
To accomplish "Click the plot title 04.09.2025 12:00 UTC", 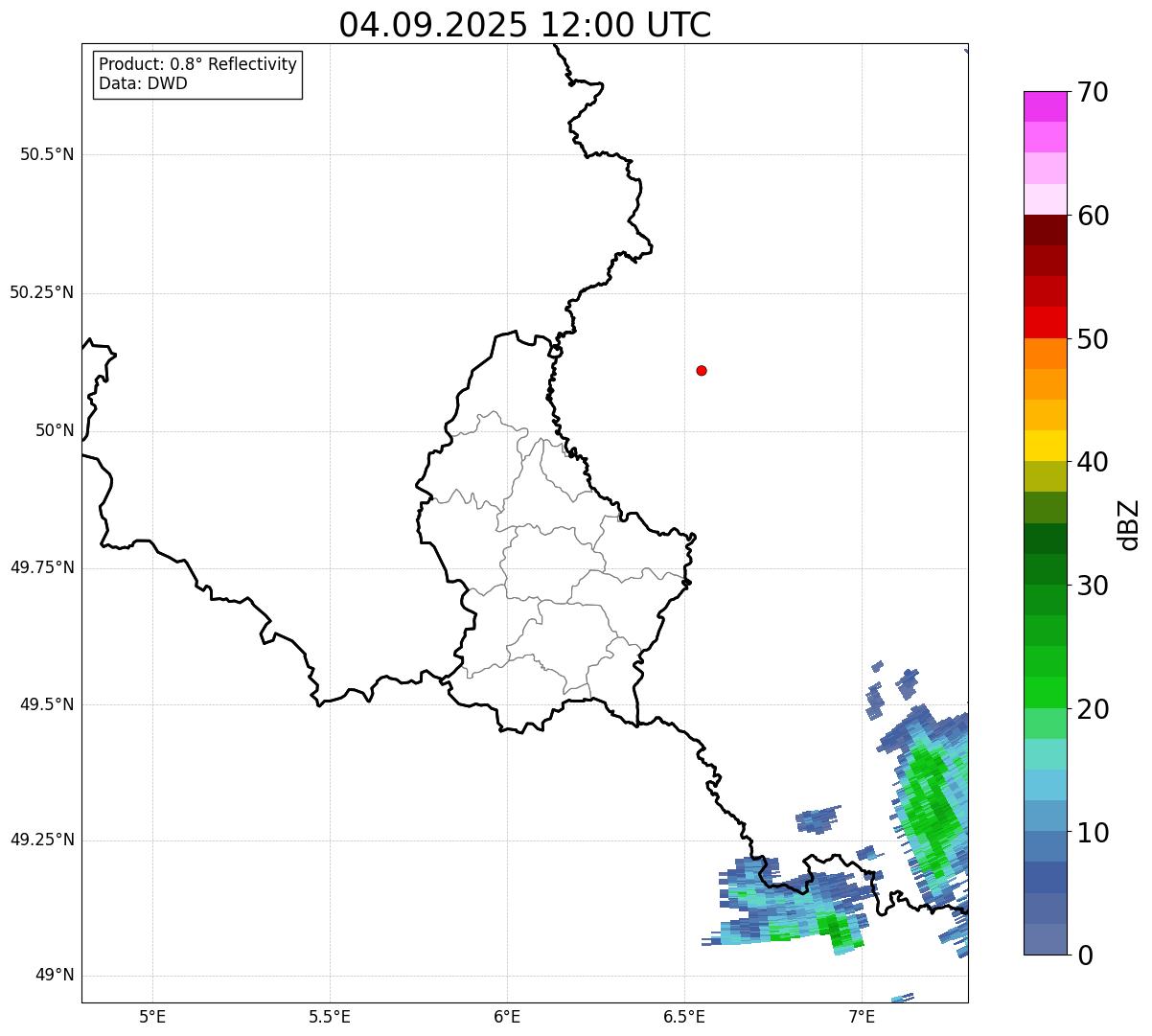I will [x=525, y=25].
